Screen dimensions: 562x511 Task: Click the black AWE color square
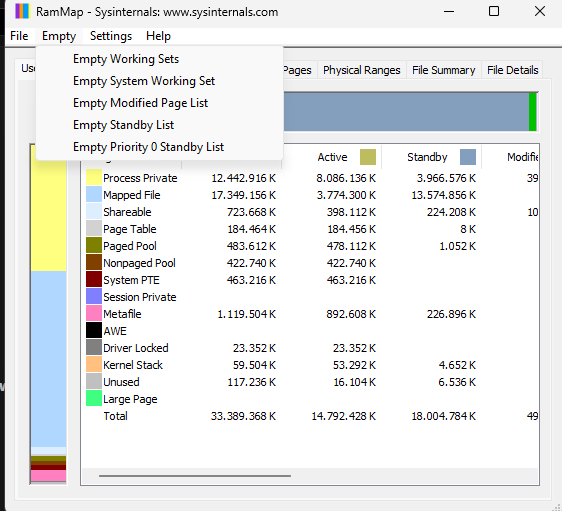pos(94,331)
